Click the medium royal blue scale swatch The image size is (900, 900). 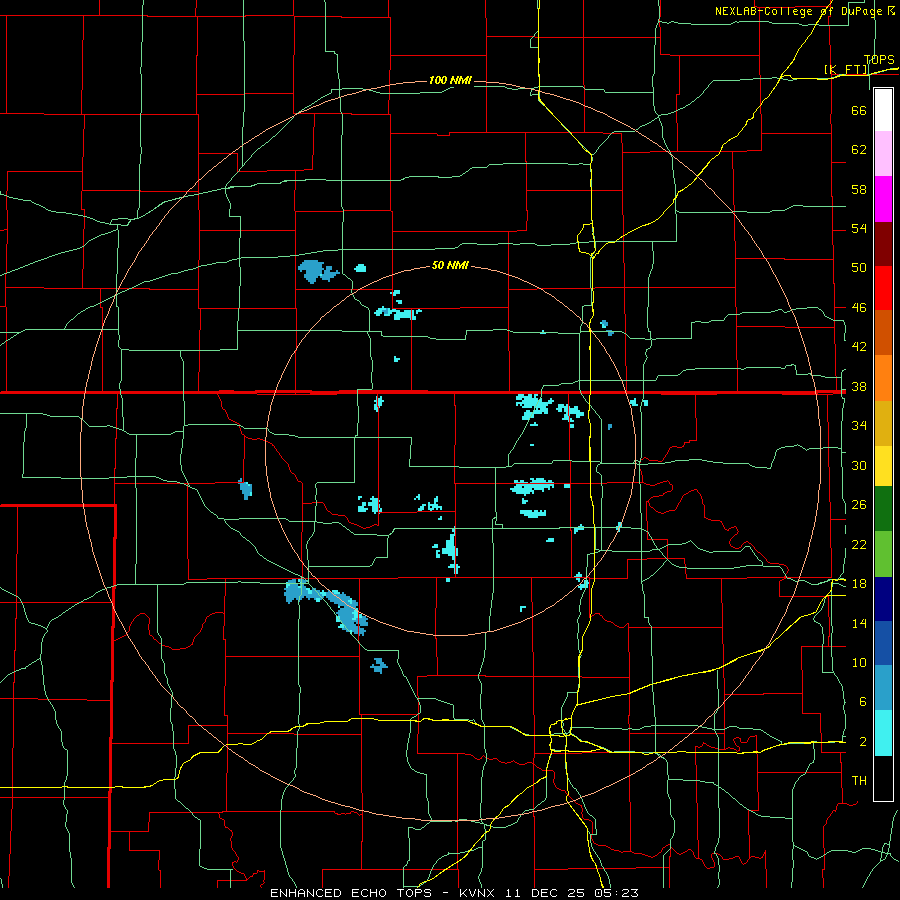tap(883, 643)
